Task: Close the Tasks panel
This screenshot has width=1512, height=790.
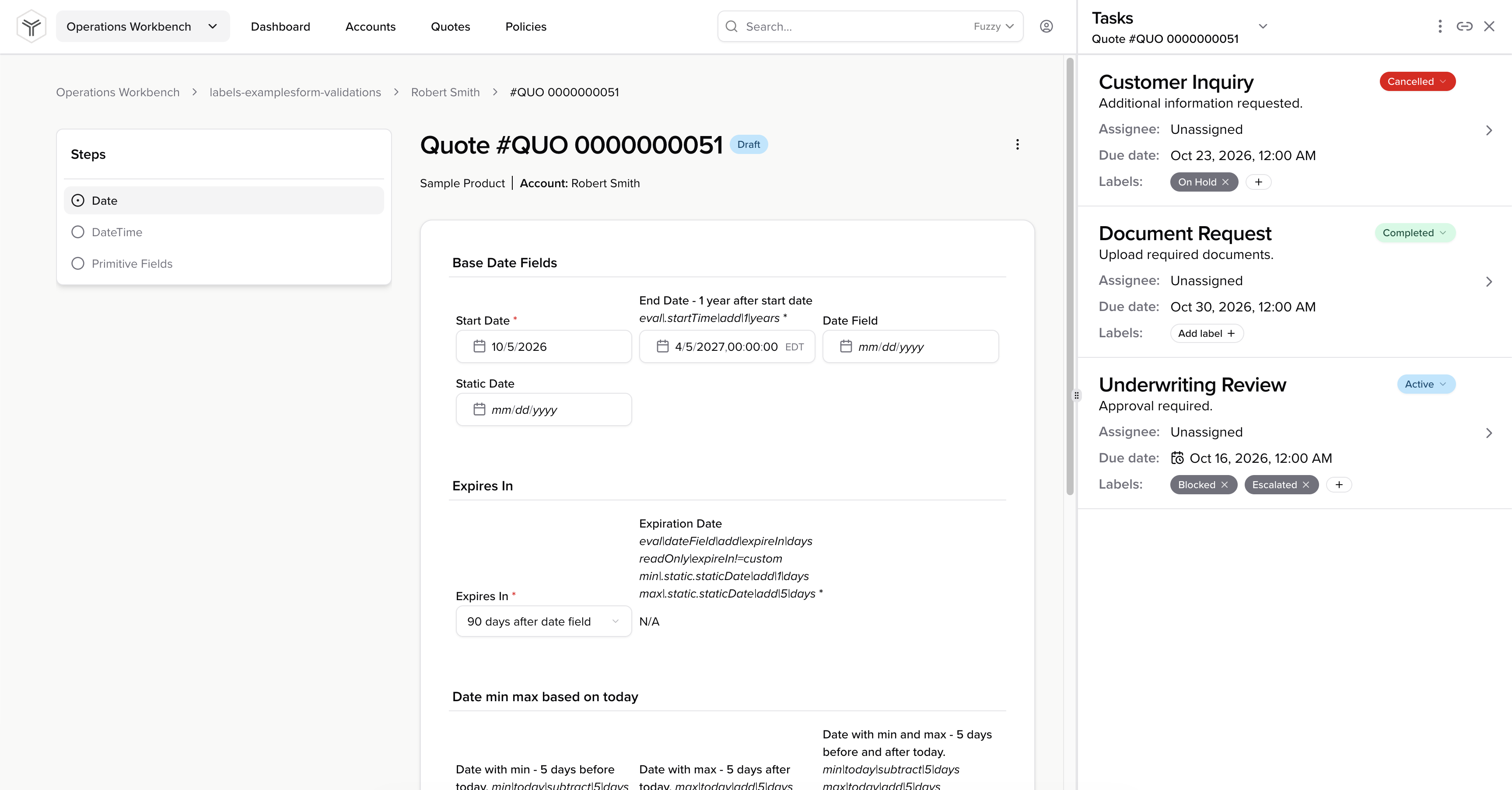Action: click(1489, 26)
